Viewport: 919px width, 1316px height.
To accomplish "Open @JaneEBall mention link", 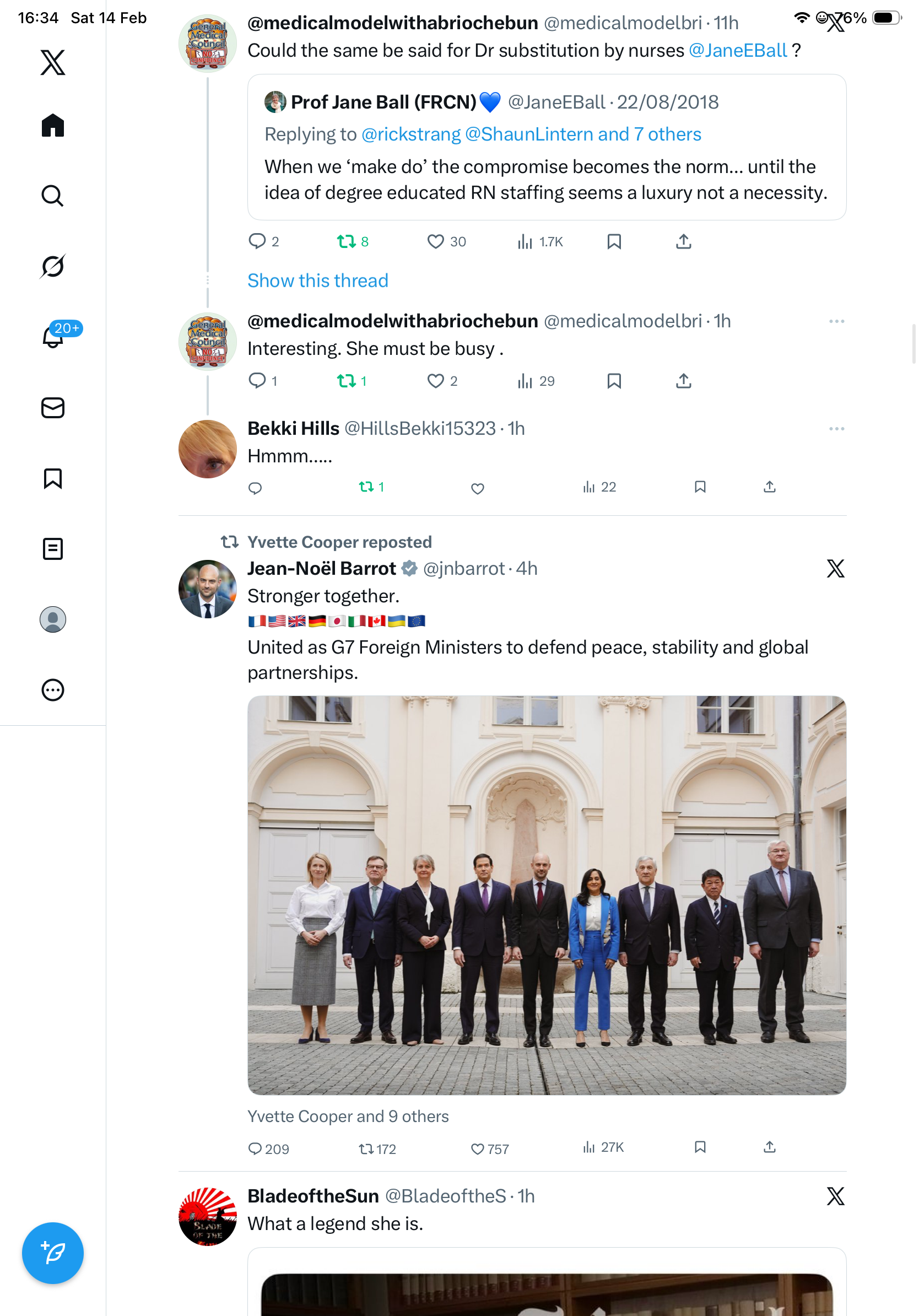I will (737, 51).
